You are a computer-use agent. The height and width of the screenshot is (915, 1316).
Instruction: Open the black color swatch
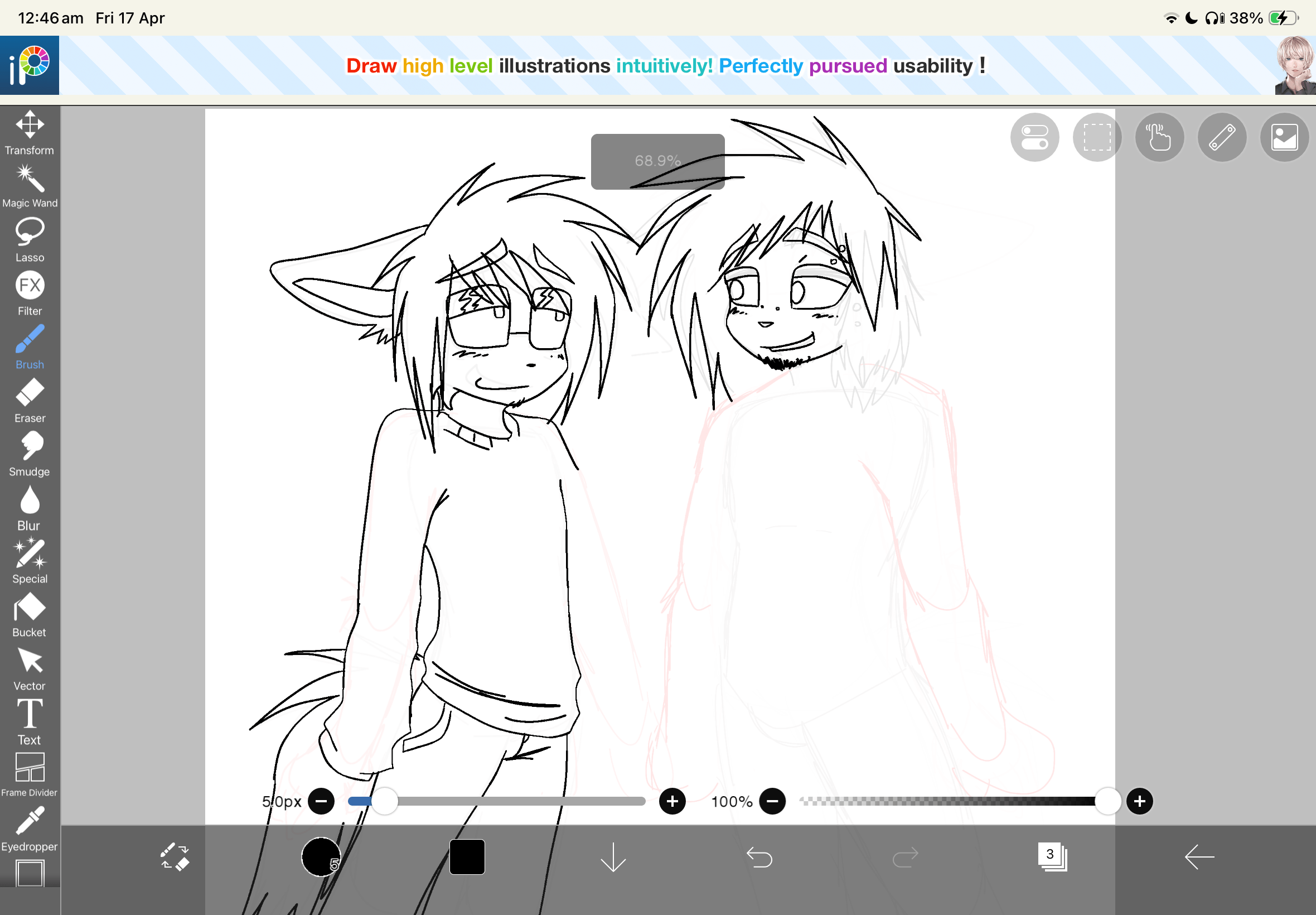467,857
